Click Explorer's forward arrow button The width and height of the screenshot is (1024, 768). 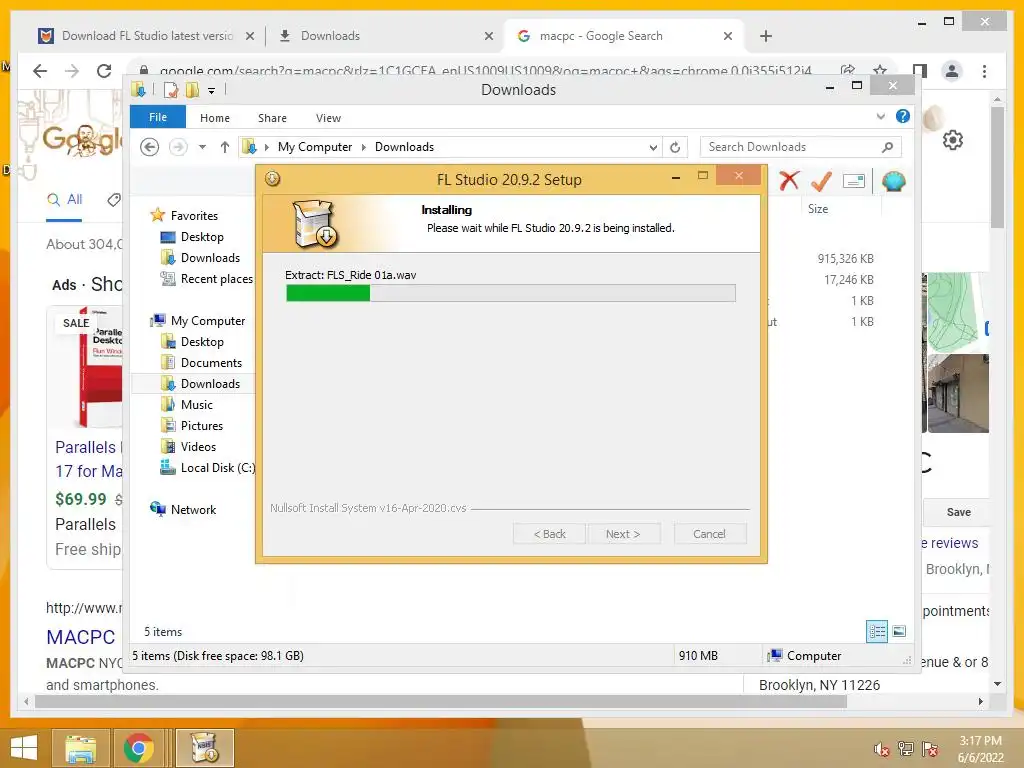(x=178, y=147)
